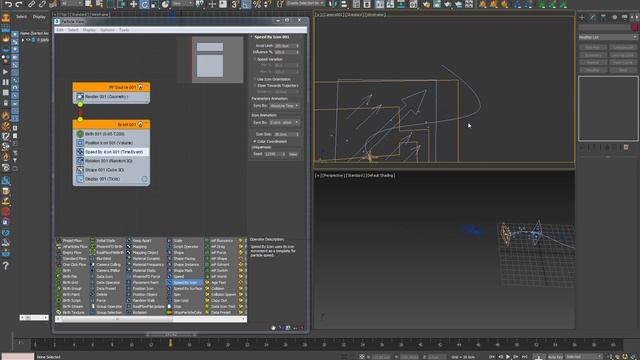640x360 pixels.
Task: Click the Link selection chain icon
Action: click(x=31, y=4)
